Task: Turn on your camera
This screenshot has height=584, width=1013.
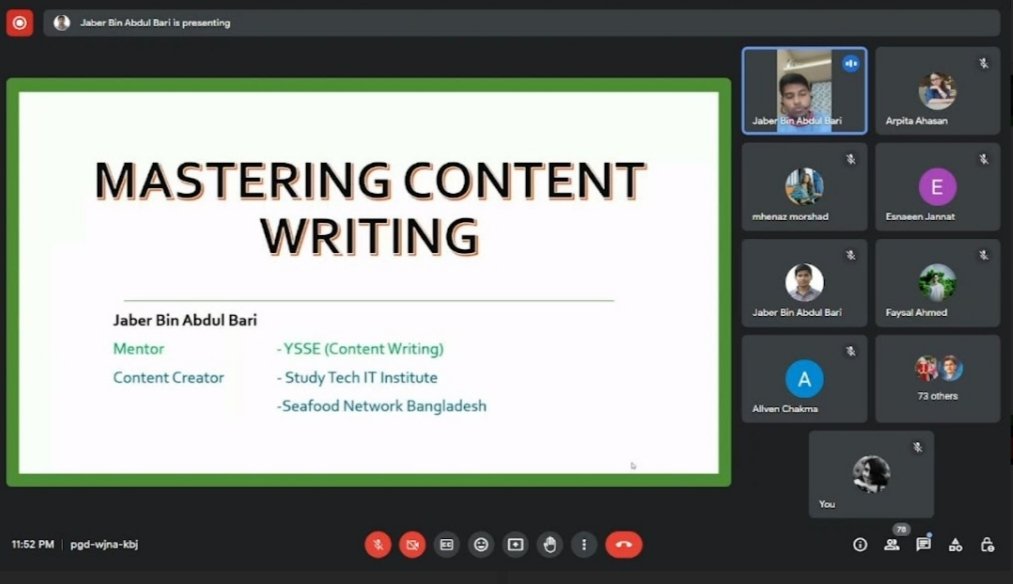Action: [412, 545]
